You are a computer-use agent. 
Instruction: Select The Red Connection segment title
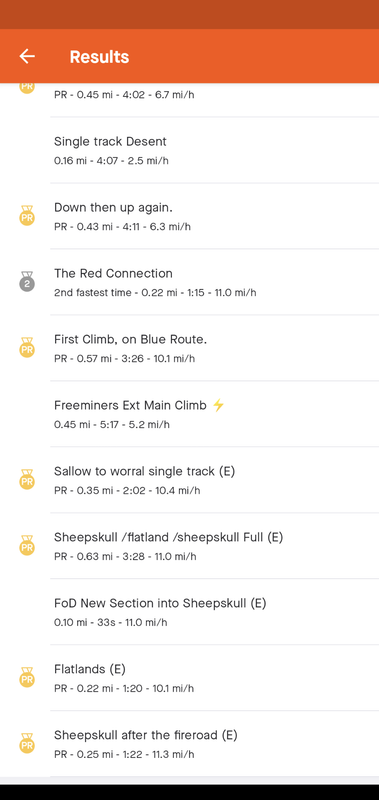pos(113,273)
